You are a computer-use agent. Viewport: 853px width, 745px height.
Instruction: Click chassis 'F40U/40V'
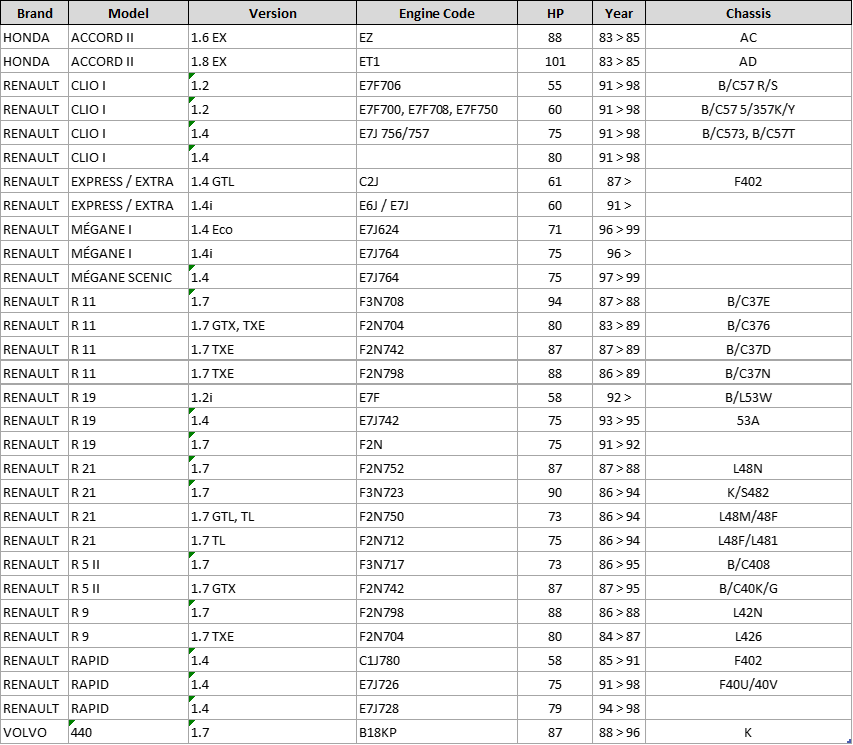(x=749, y=684)
